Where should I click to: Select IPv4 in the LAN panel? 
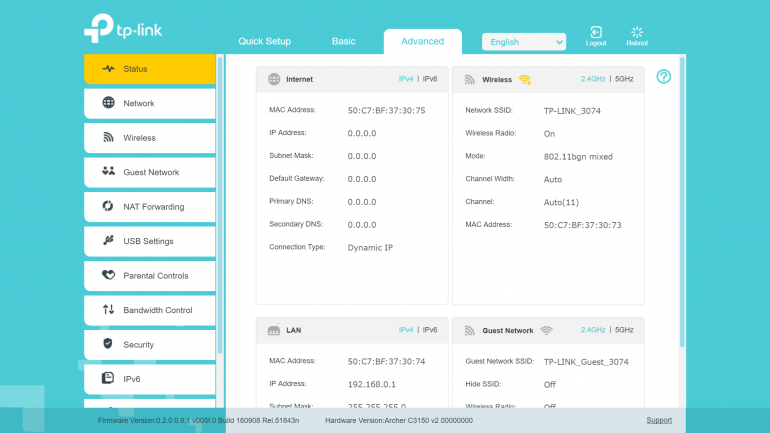tap(406, 330)
